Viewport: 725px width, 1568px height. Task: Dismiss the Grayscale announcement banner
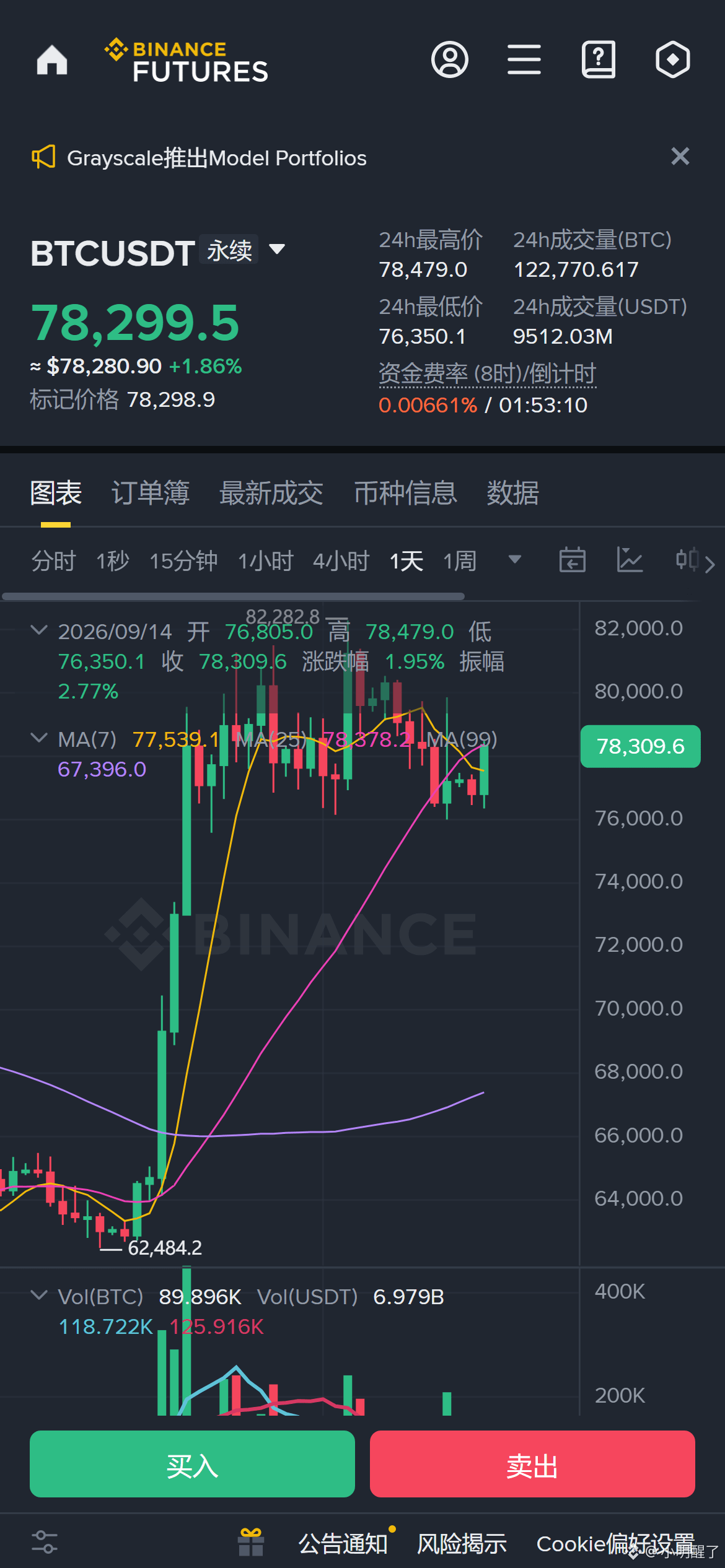pos(680,157)
